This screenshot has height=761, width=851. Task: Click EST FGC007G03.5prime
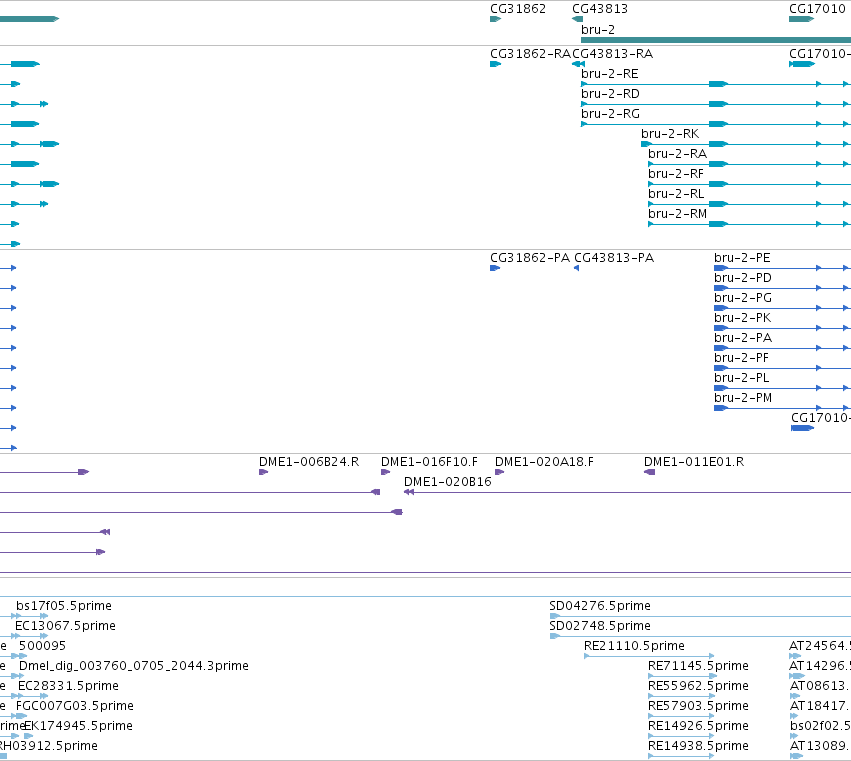point(75,706)
